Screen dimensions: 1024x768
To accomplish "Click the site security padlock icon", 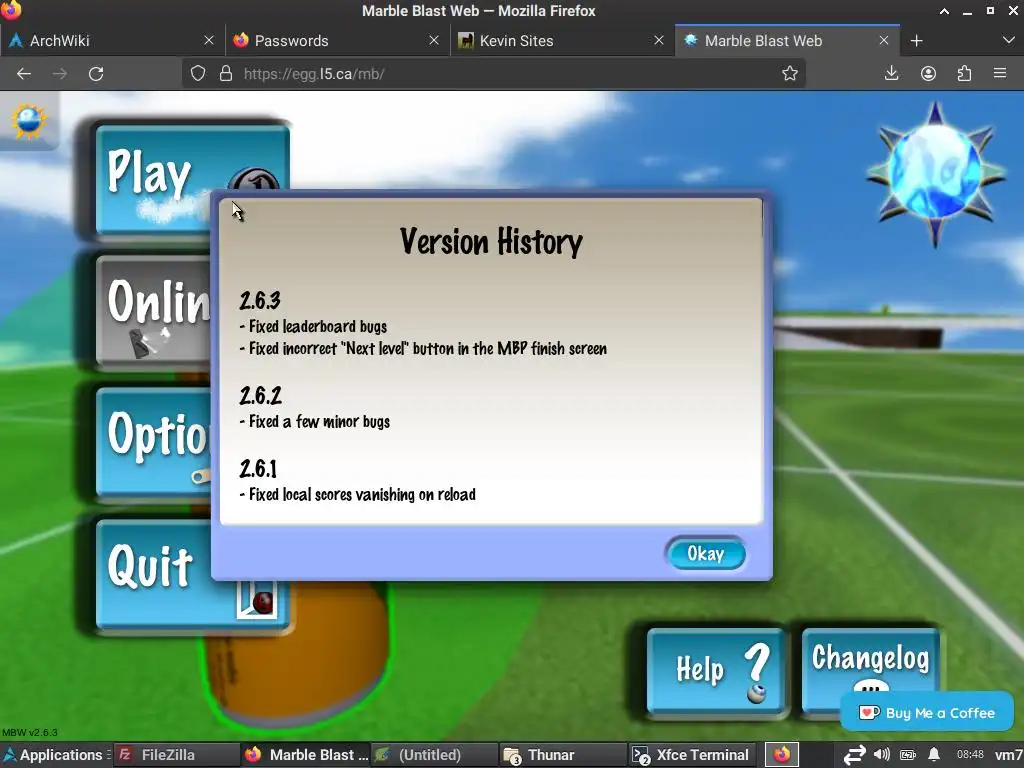I will (x=226, y=73).
